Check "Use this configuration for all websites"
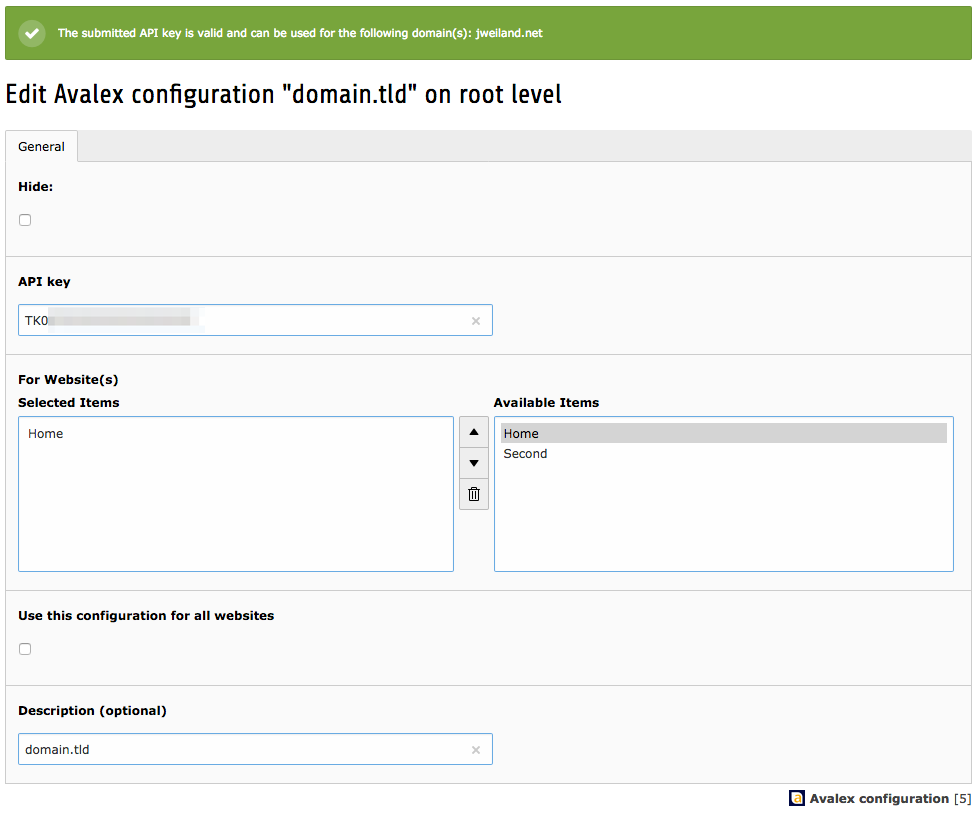 (x=25, y=649)
